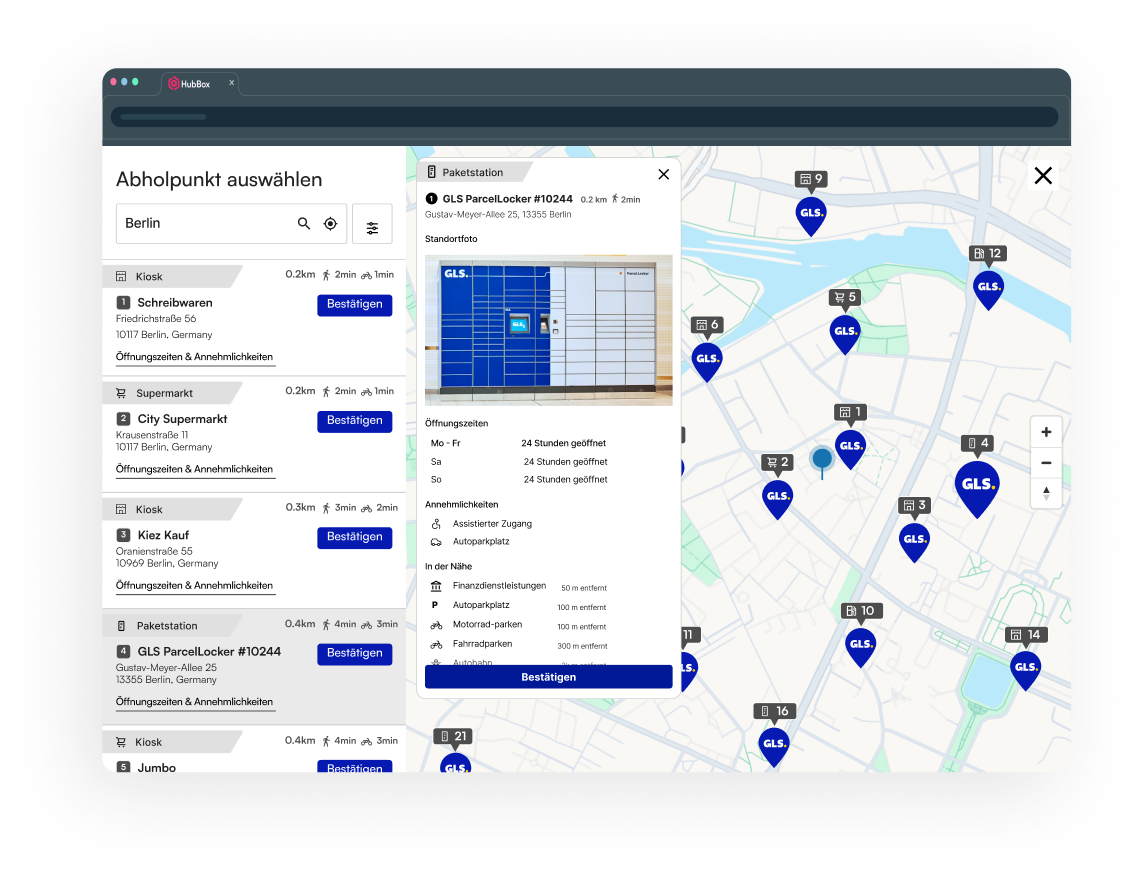Open Öffnungszeiten & Annehmlichkeiten for City Supermarkt
Screen dimensions: 1140x875
tap(195, 469)
